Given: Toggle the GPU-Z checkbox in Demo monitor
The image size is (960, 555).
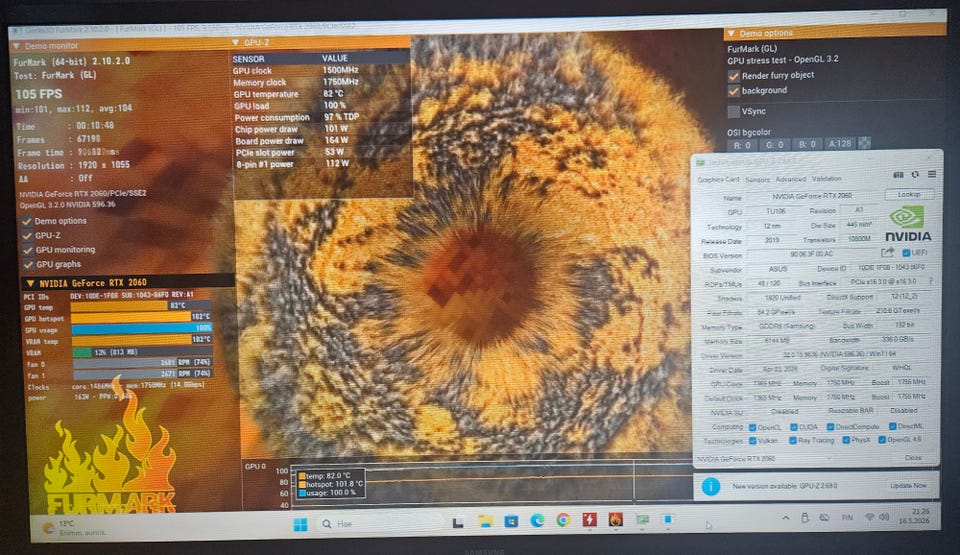Looking at the screenshot, I should tap(27, 236).
